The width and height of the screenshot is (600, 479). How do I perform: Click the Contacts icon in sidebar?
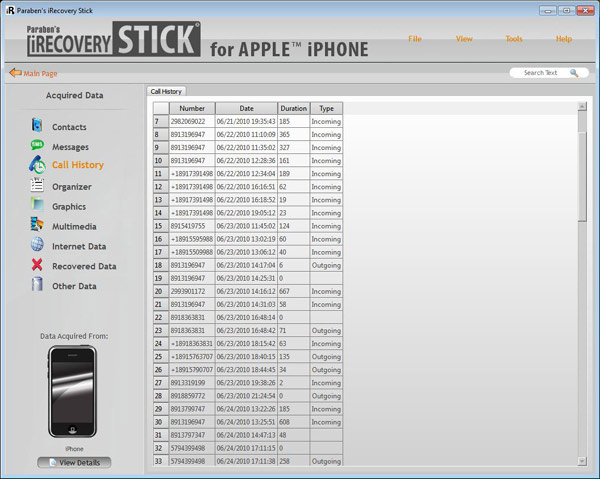point(37,126)
